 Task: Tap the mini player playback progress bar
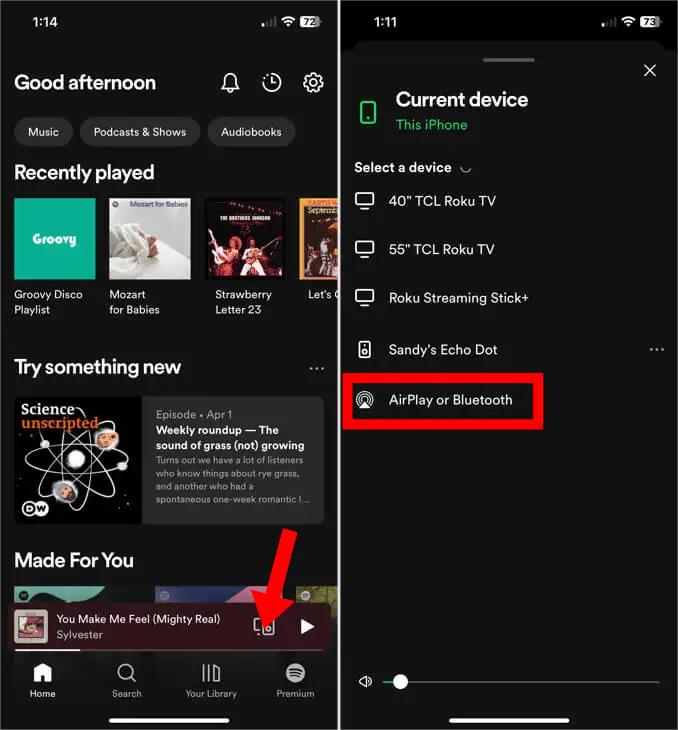(x=169, y=650)
